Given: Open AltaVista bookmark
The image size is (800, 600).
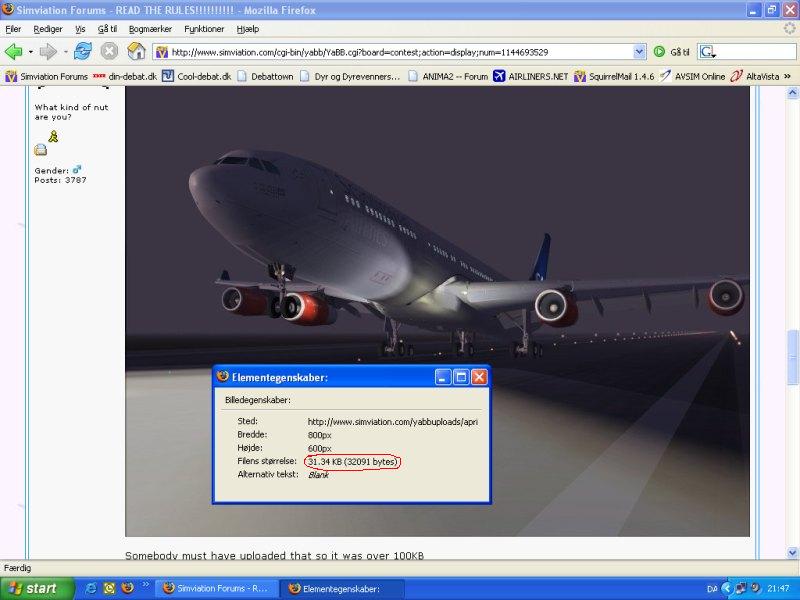Looking at the screenshot, I should 755,77.
